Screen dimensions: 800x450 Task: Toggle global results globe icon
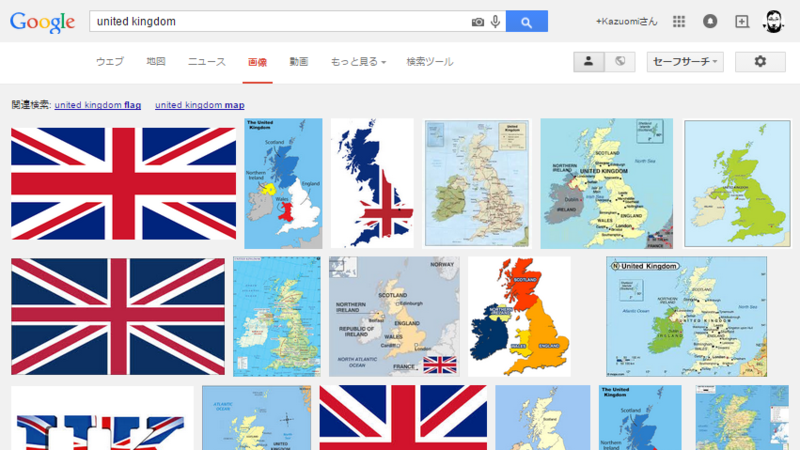620,62
